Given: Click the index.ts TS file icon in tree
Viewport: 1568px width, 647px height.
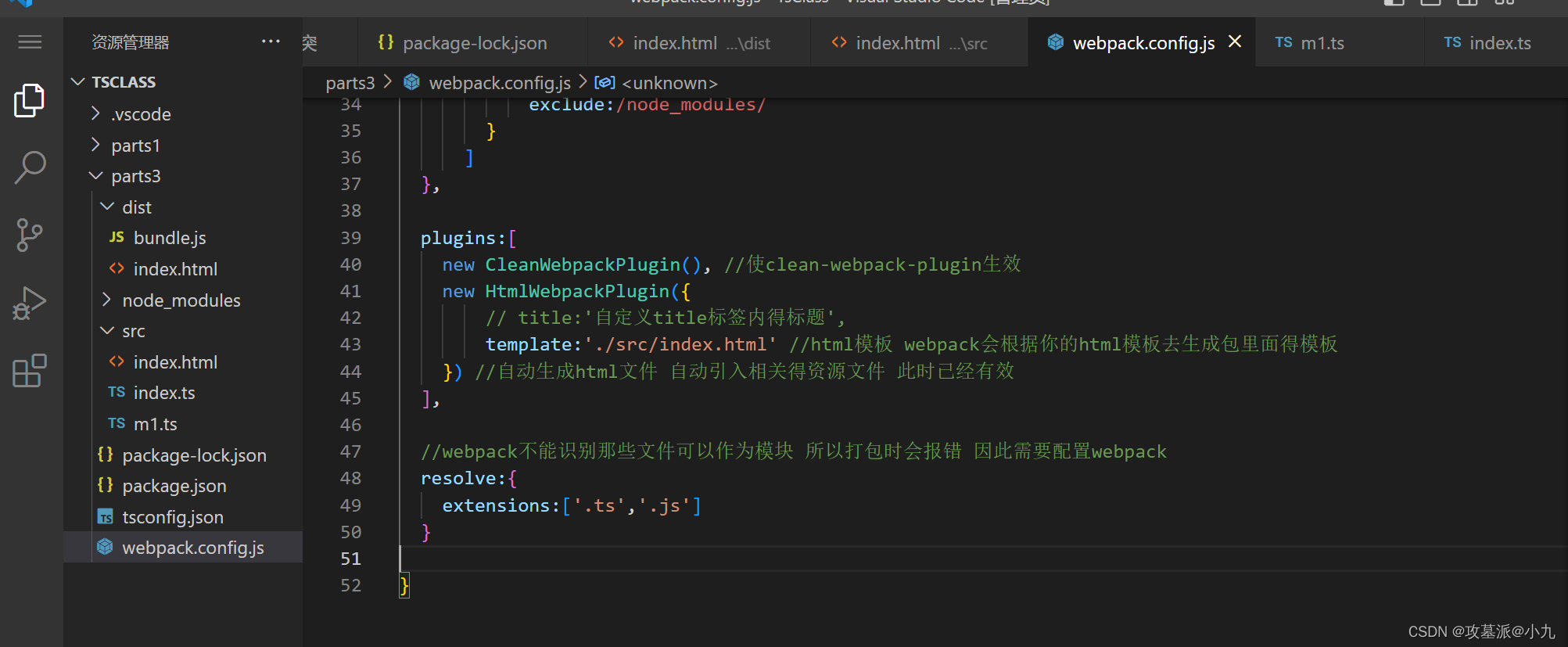Looking at the screenshot, I should 117,392.
